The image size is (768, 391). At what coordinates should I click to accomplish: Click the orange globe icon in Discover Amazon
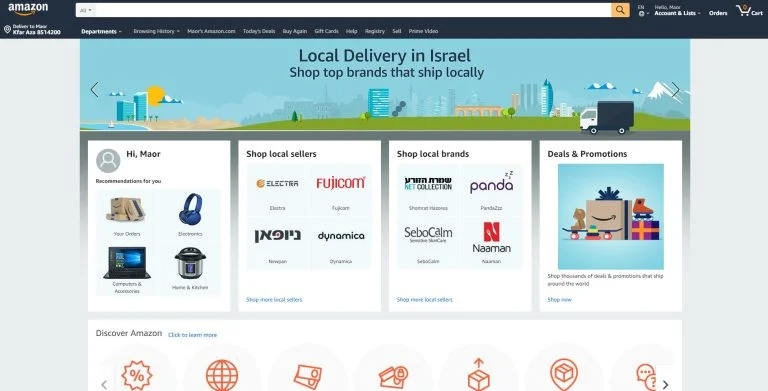pyautogui.click(x=221, y=375)
